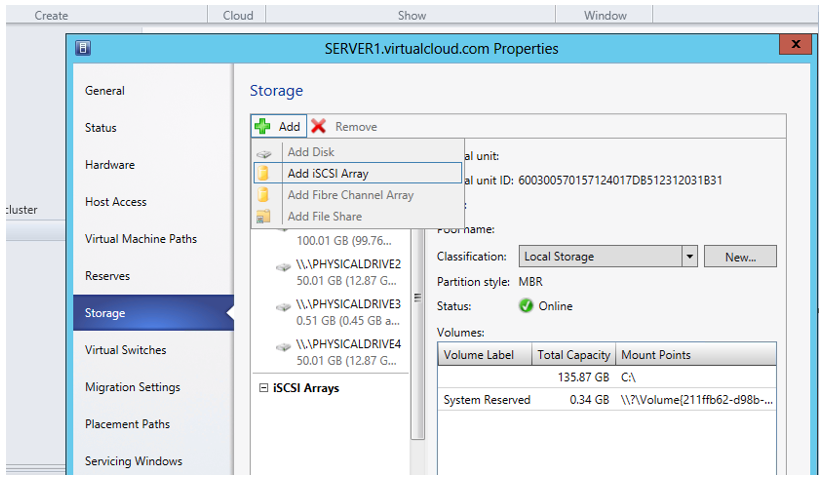Screen dimensions: 825x482
Task: Click the Total Capacity column header
Action: tap(574, 355)
